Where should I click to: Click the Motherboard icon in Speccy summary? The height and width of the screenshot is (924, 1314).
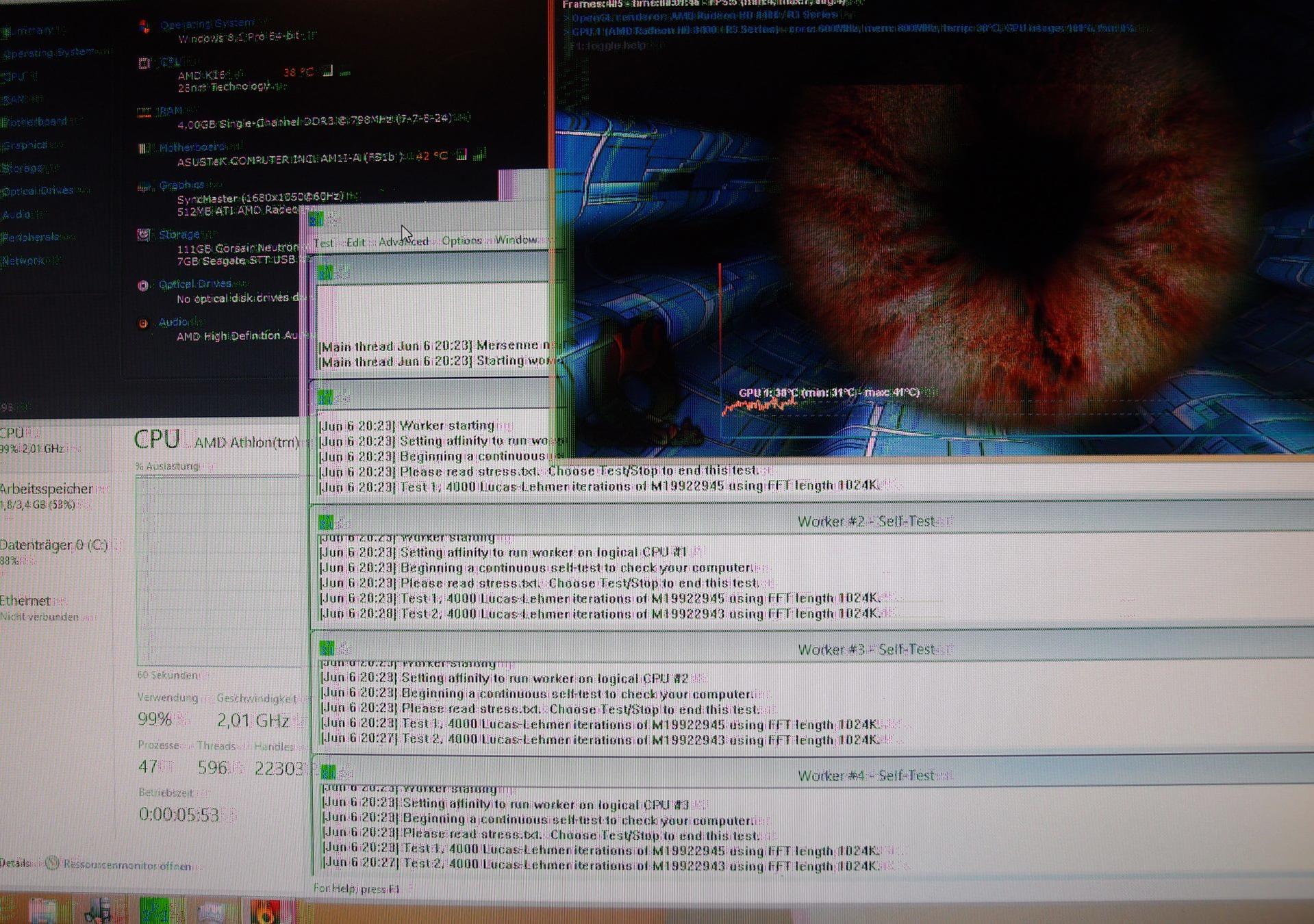pos(144,149)
